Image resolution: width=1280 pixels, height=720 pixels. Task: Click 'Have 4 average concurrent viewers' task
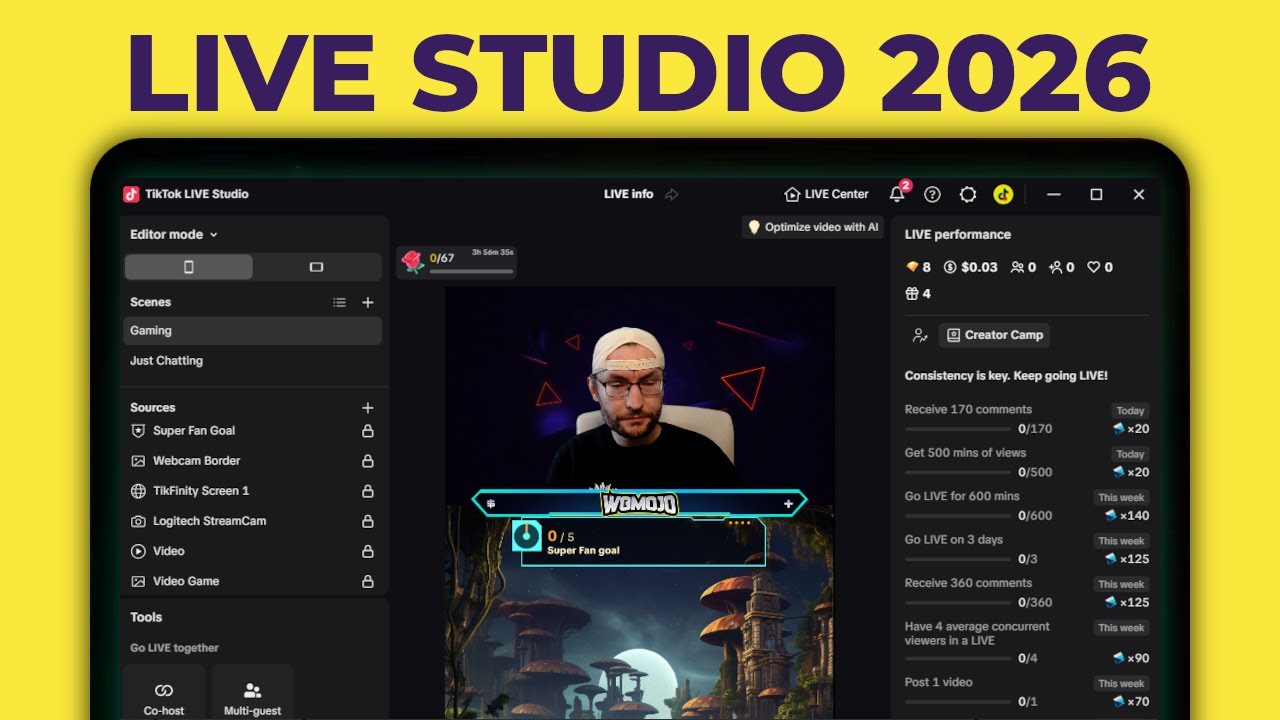click(1027, 642)
